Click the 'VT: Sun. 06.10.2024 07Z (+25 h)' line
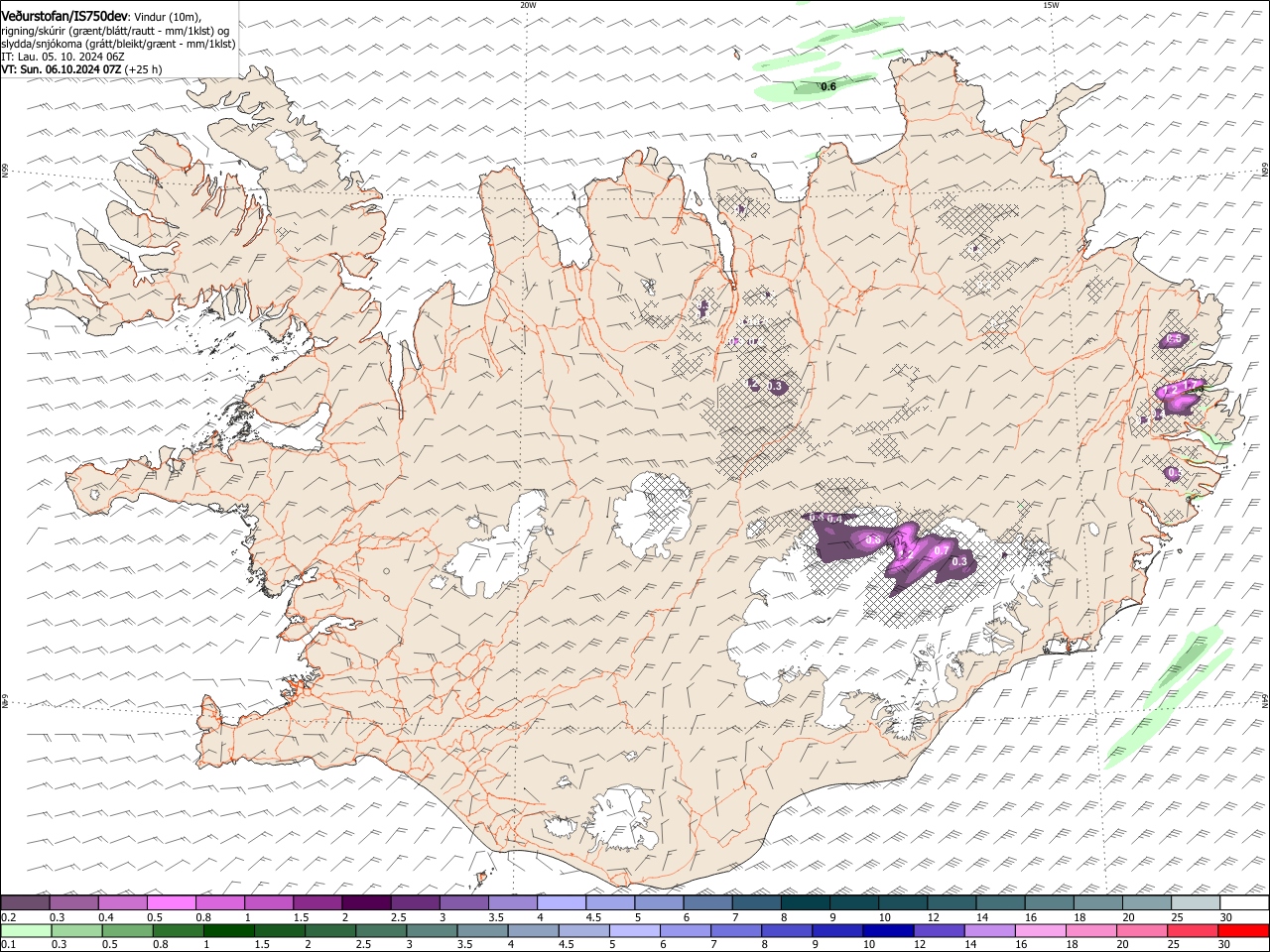The width and height of the screenshot is (1270, 952). (81, 69)
